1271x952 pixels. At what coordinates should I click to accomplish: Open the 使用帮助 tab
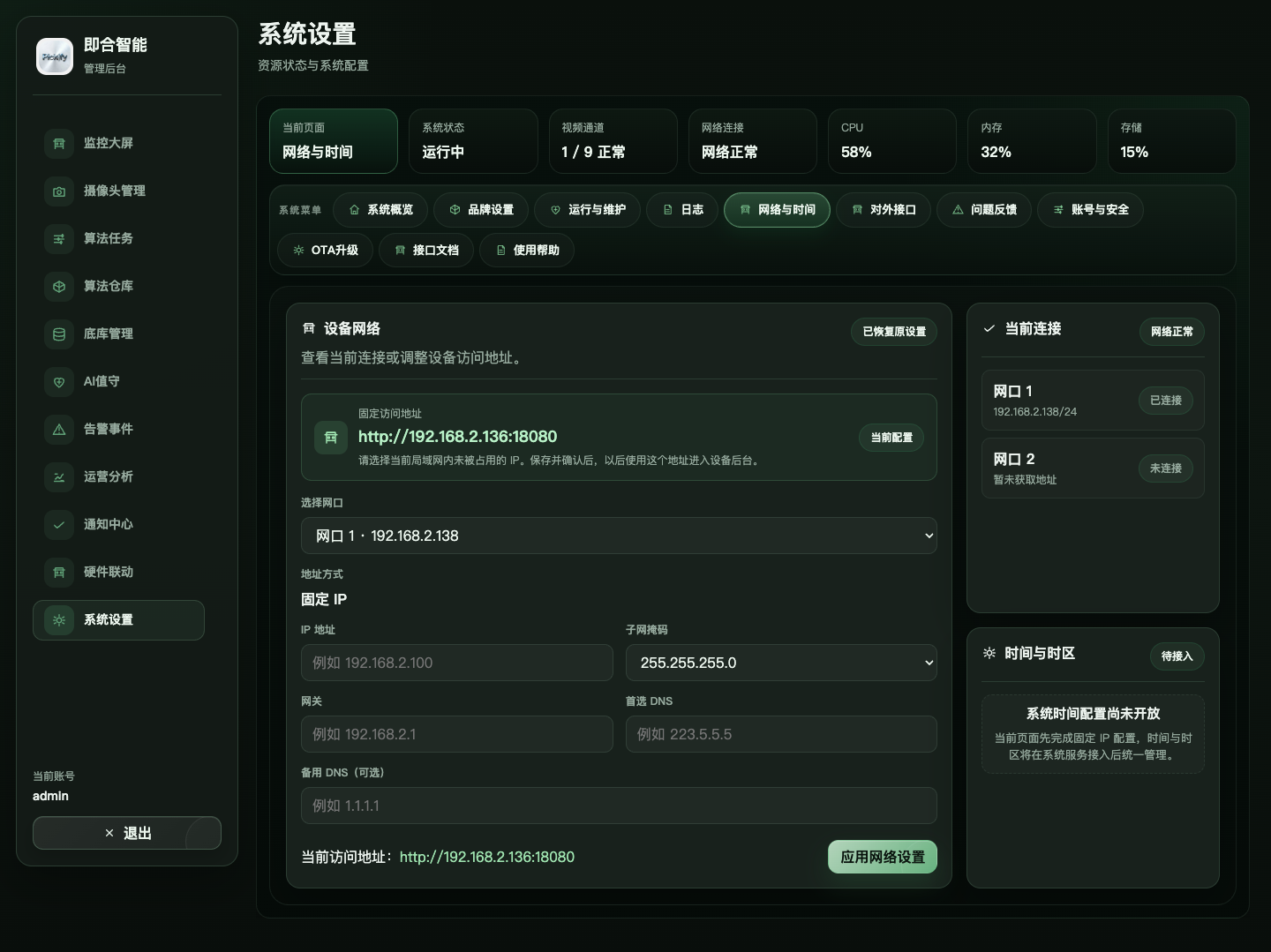[527, 251]
